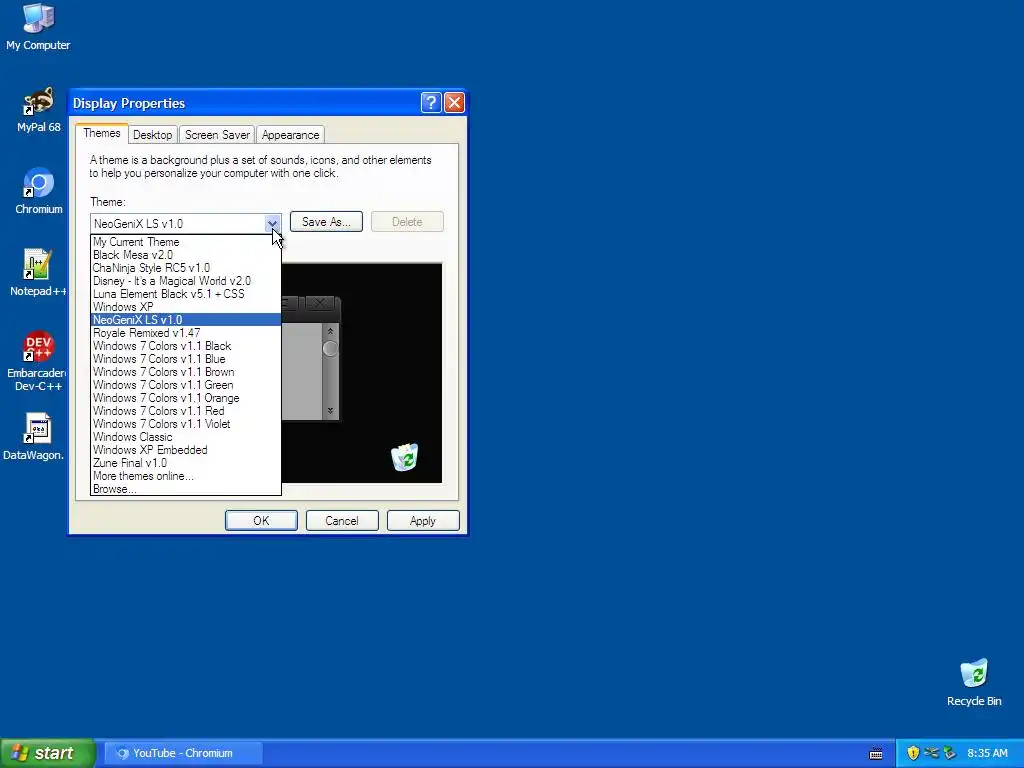Choose Windows 7 Colors v1.1 Green
Image resolution: width=1024 pixels, height=768 pixels.
click(185, 385)
